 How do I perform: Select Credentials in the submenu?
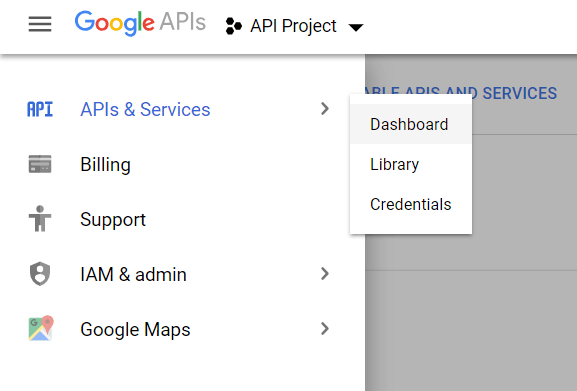[x=411, y=204]
